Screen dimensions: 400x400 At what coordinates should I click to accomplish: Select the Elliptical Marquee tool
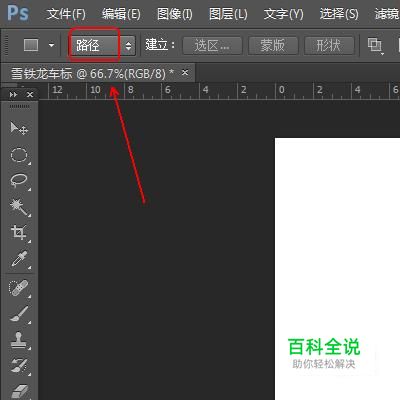tap(19, 155)
